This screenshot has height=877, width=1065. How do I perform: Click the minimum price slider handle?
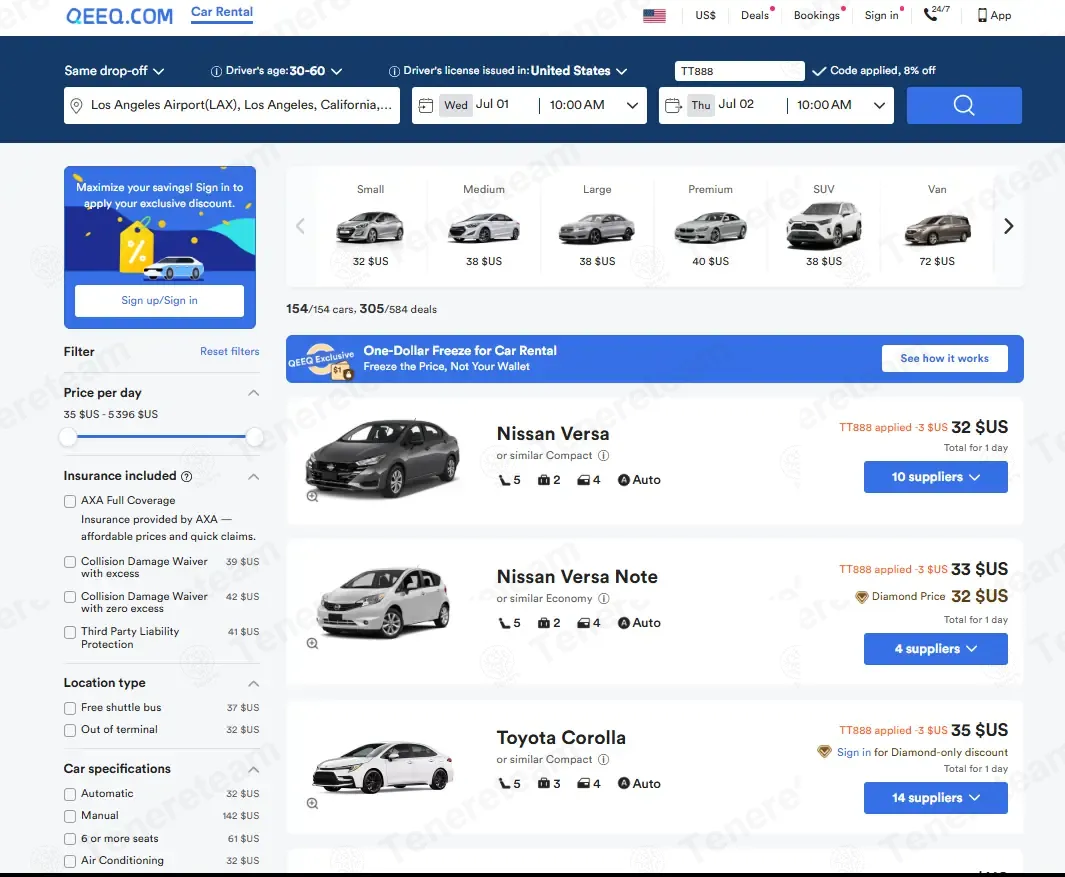68,437
